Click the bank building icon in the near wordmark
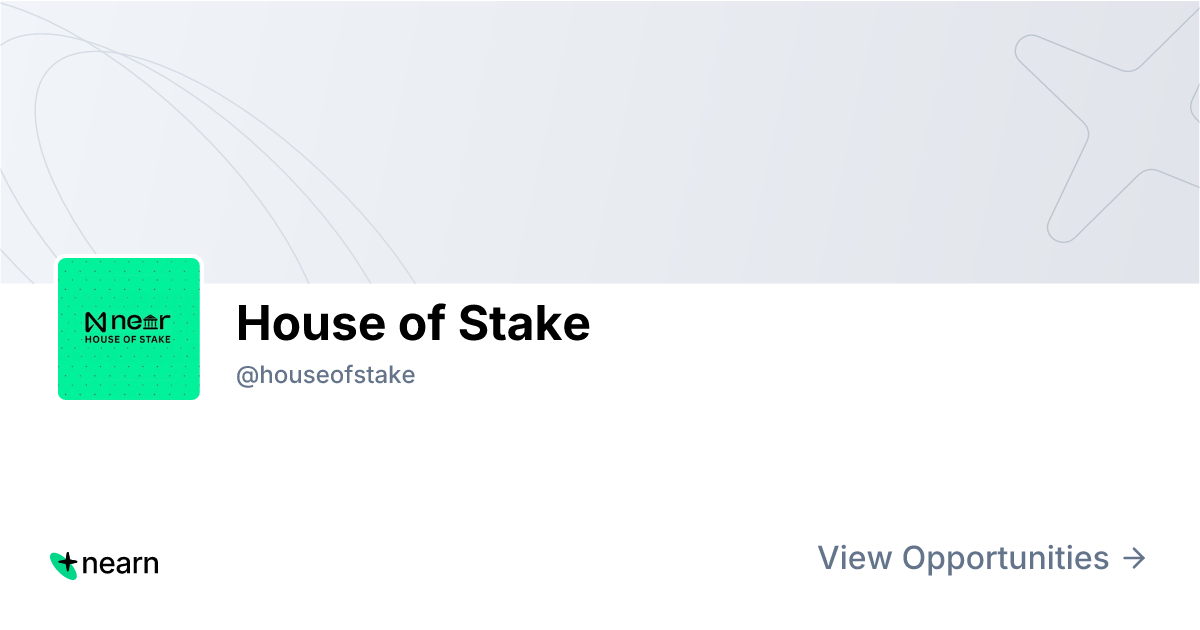The height and width of the screenshot is (630, 1200). pos(149,321)
